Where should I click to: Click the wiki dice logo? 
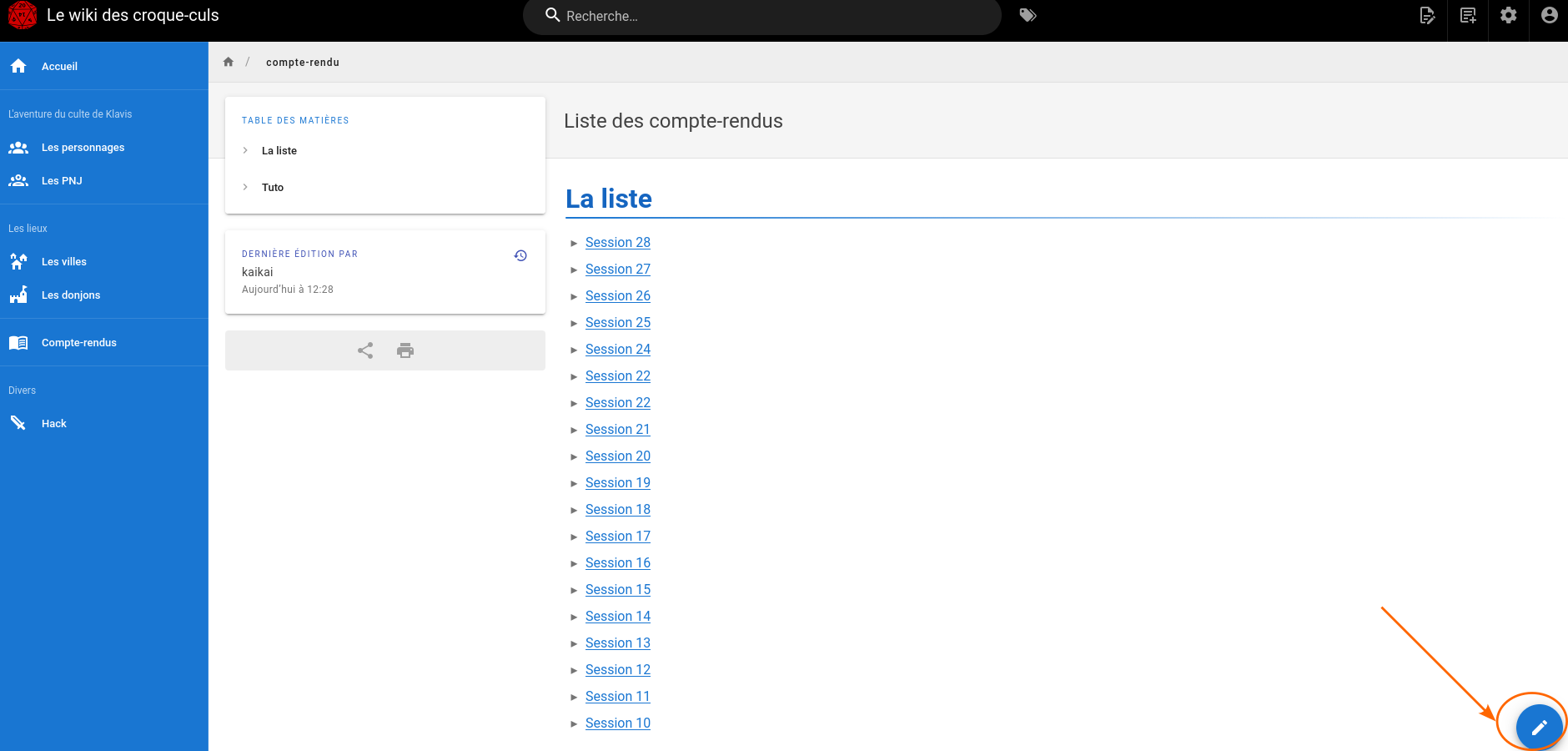[x=22, y=15]
